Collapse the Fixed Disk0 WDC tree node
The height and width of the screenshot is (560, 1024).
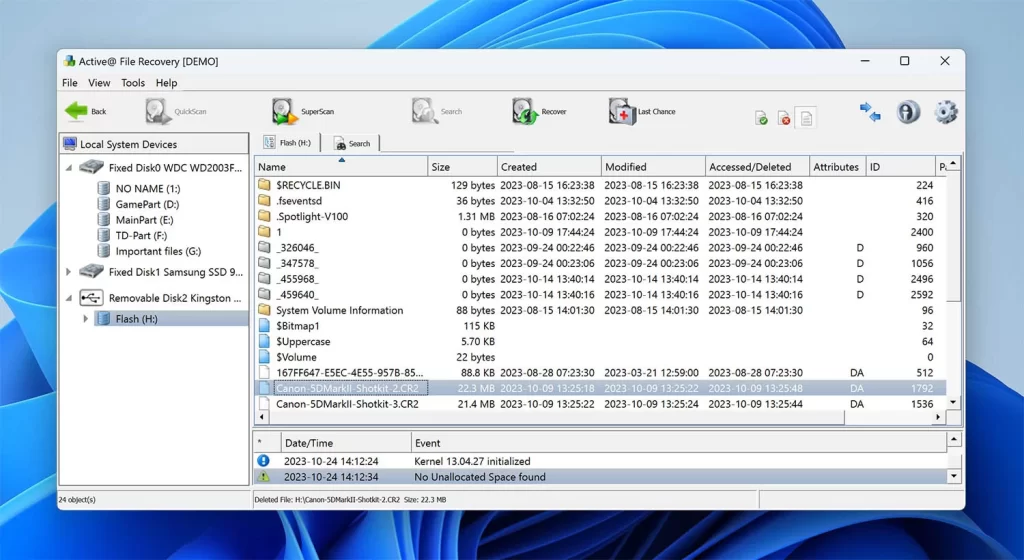(x=69, y=168)
